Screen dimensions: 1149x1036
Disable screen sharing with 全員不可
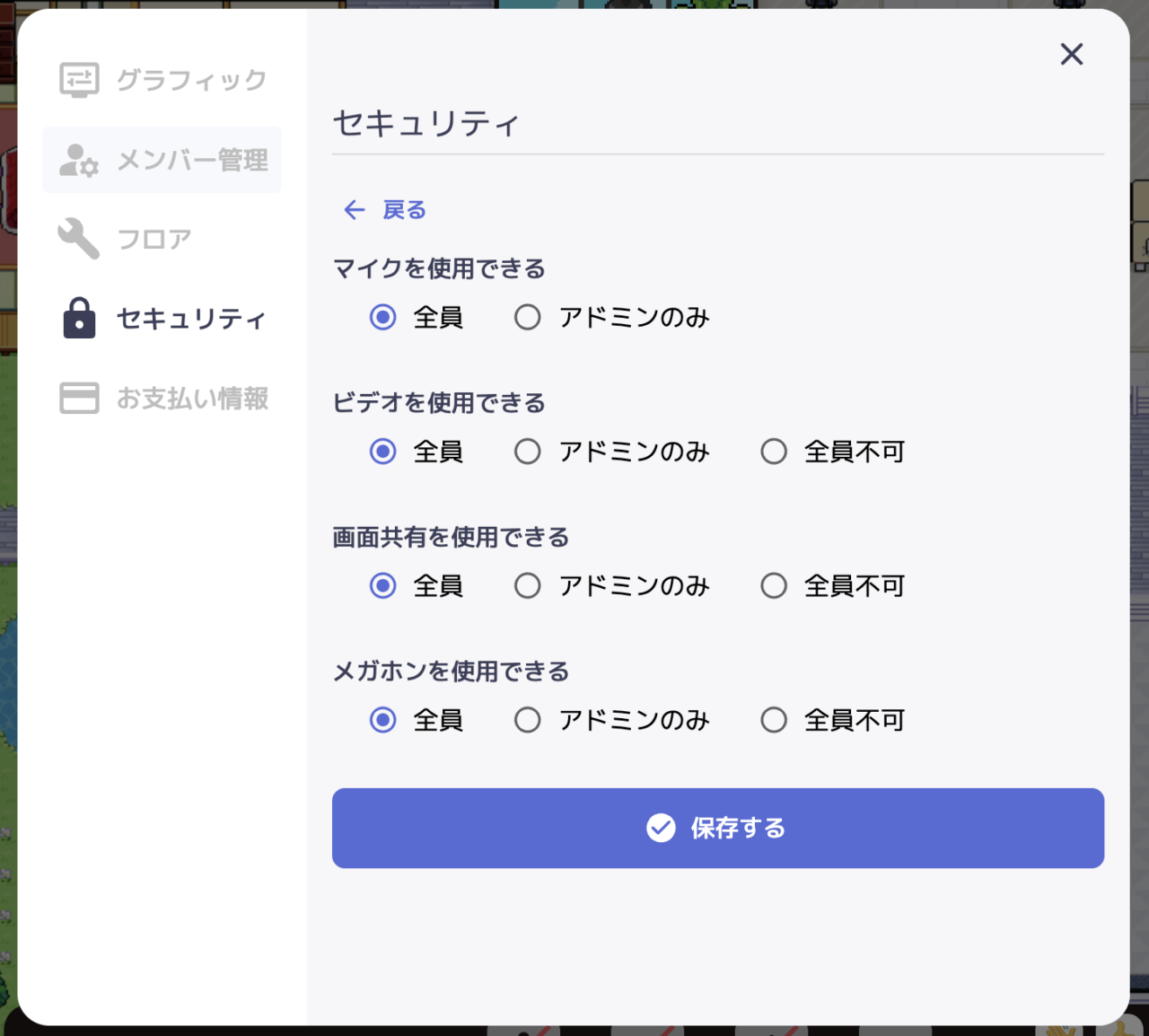[x=774, y=586]
